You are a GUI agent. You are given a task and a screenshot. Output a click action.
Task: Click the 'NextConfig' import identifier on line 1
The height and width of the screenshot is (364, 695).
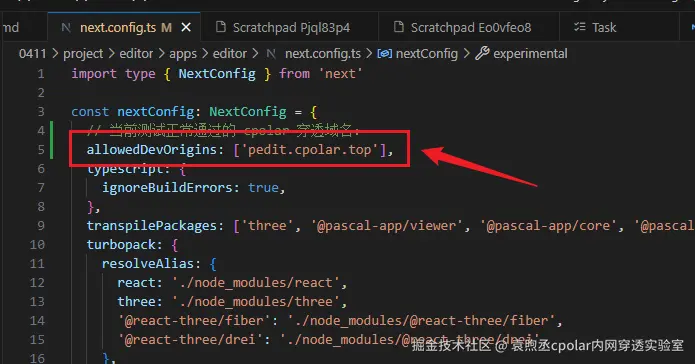click(217, 74)
